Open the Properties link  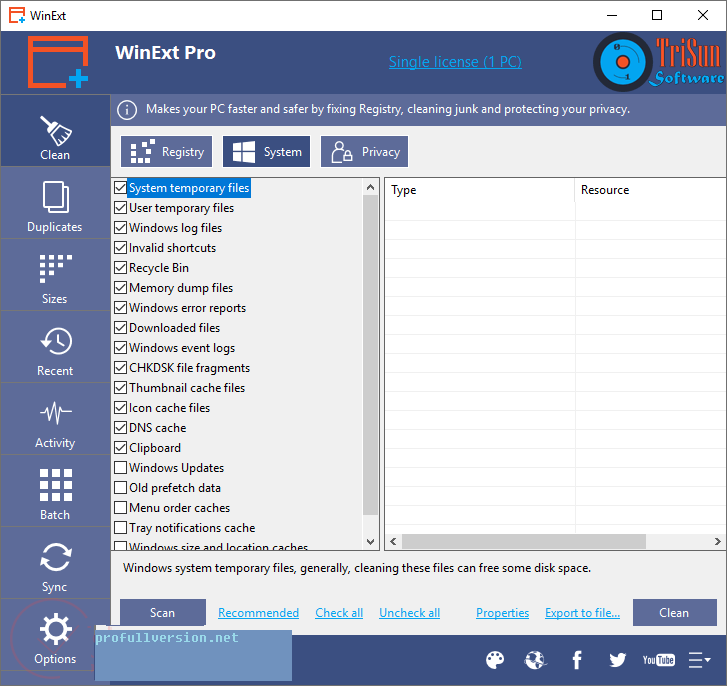503,613
